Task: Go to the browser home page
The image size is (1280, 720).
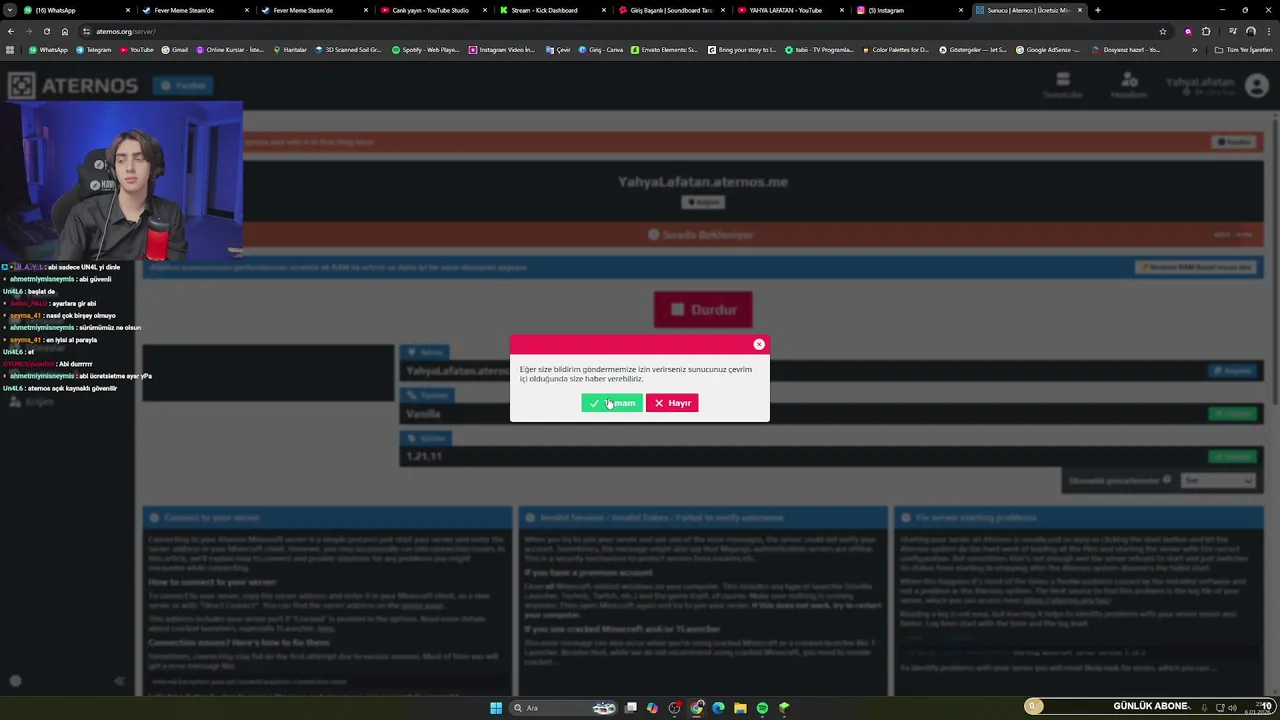Action: pos(65,31)
